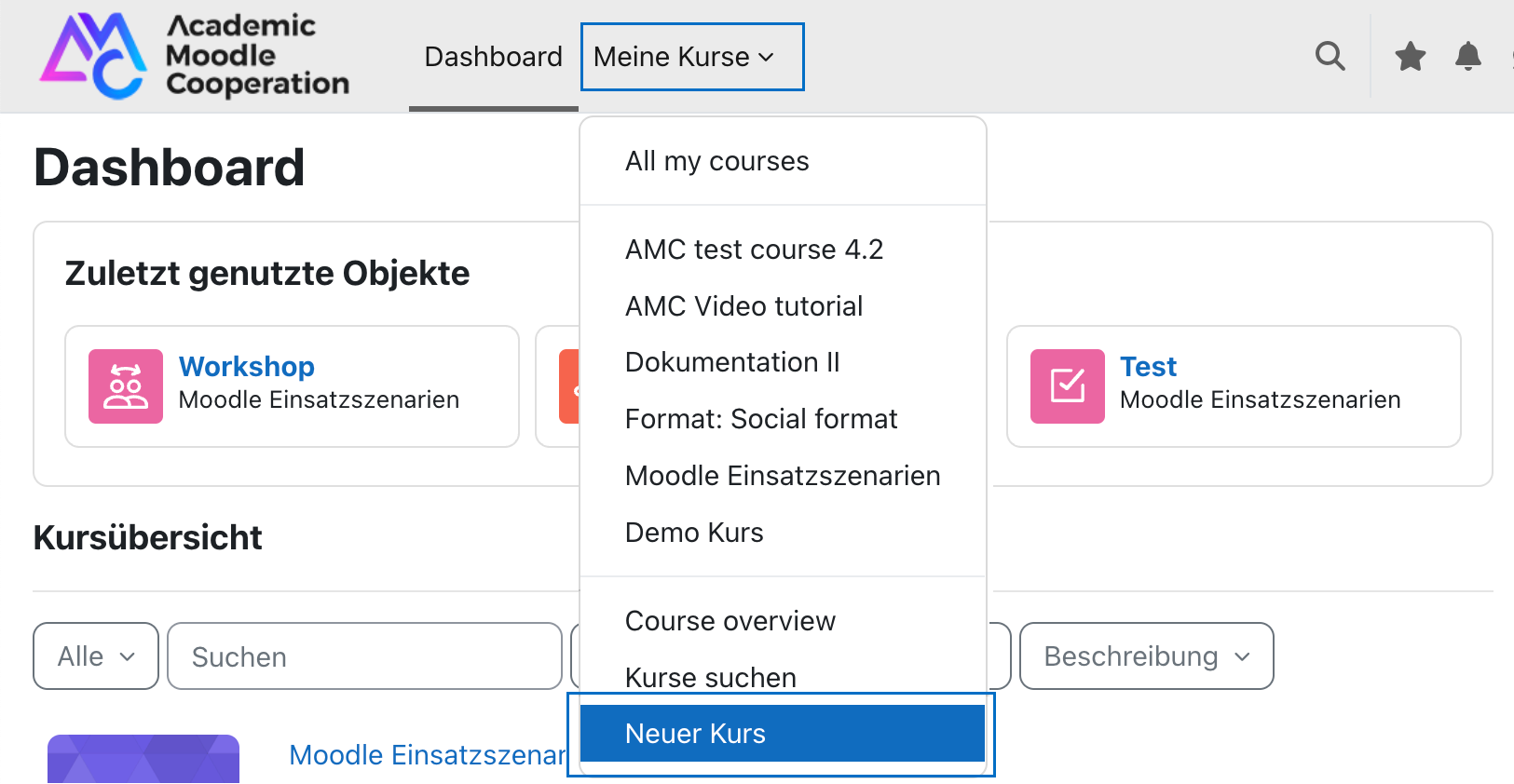Click the purple course thumbnail image
This screenshot has height=784, width=1514.
point(143,759)
